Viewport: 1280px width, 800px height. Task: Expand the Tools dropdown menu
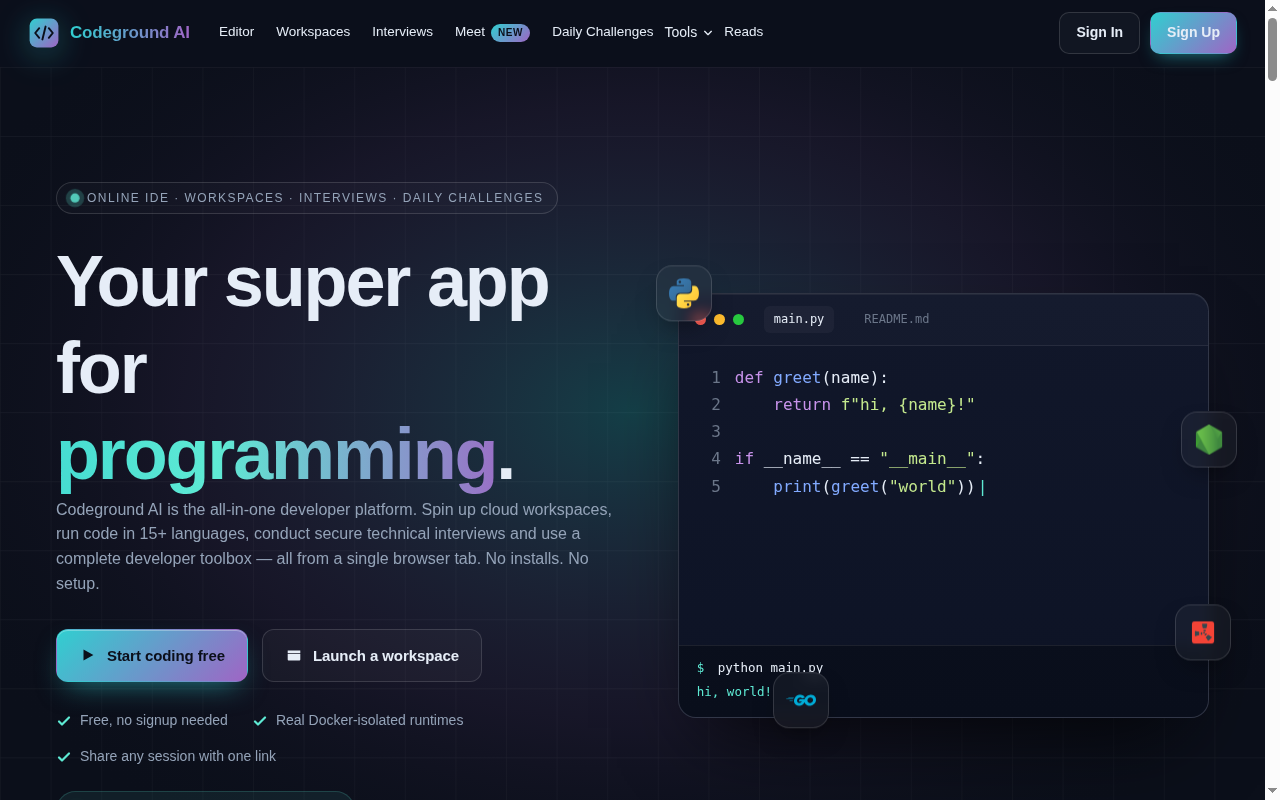click(x=689, y=32)
